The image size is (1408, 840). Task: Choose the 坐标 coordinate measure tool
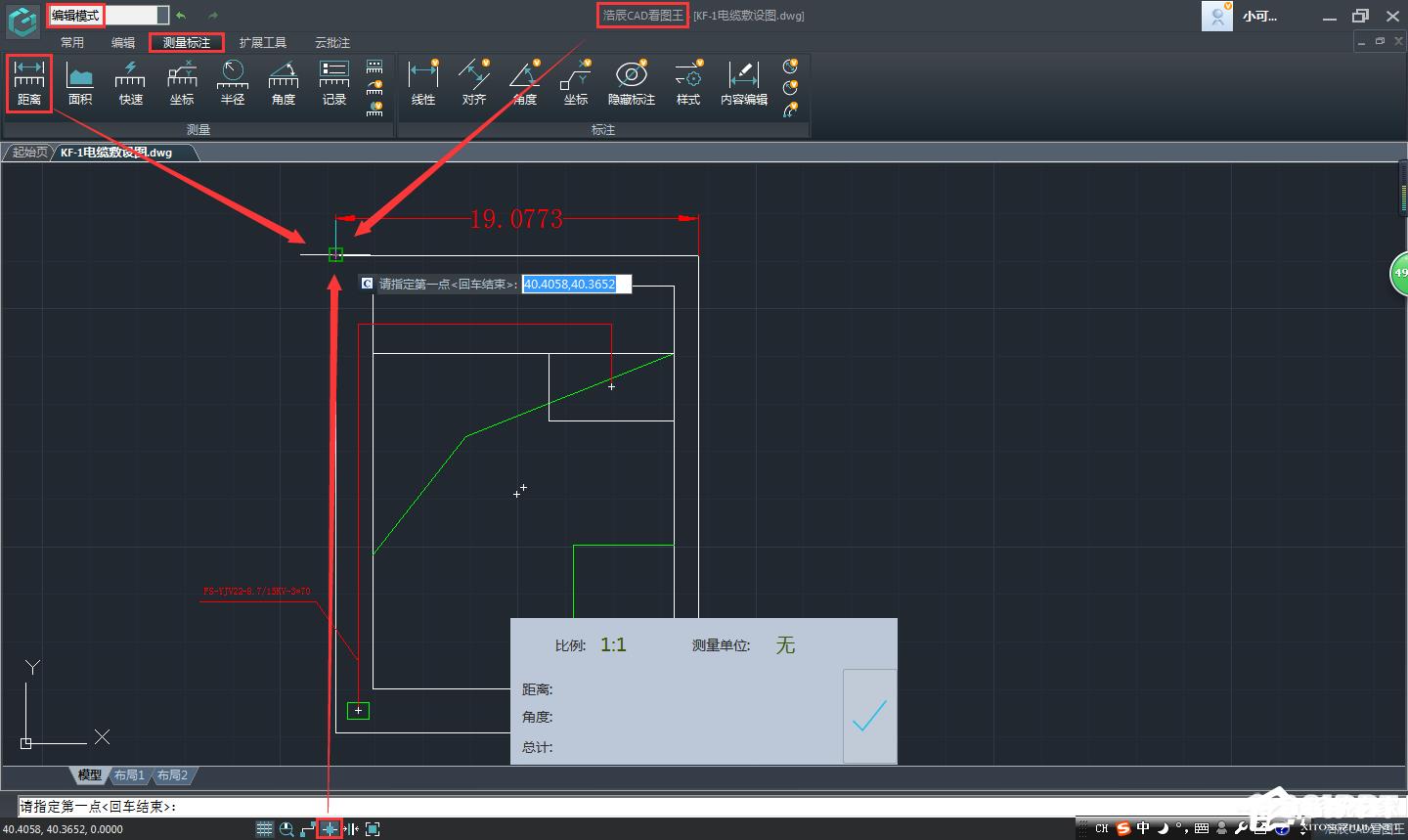pyautogui.click(x=182, y=83)
